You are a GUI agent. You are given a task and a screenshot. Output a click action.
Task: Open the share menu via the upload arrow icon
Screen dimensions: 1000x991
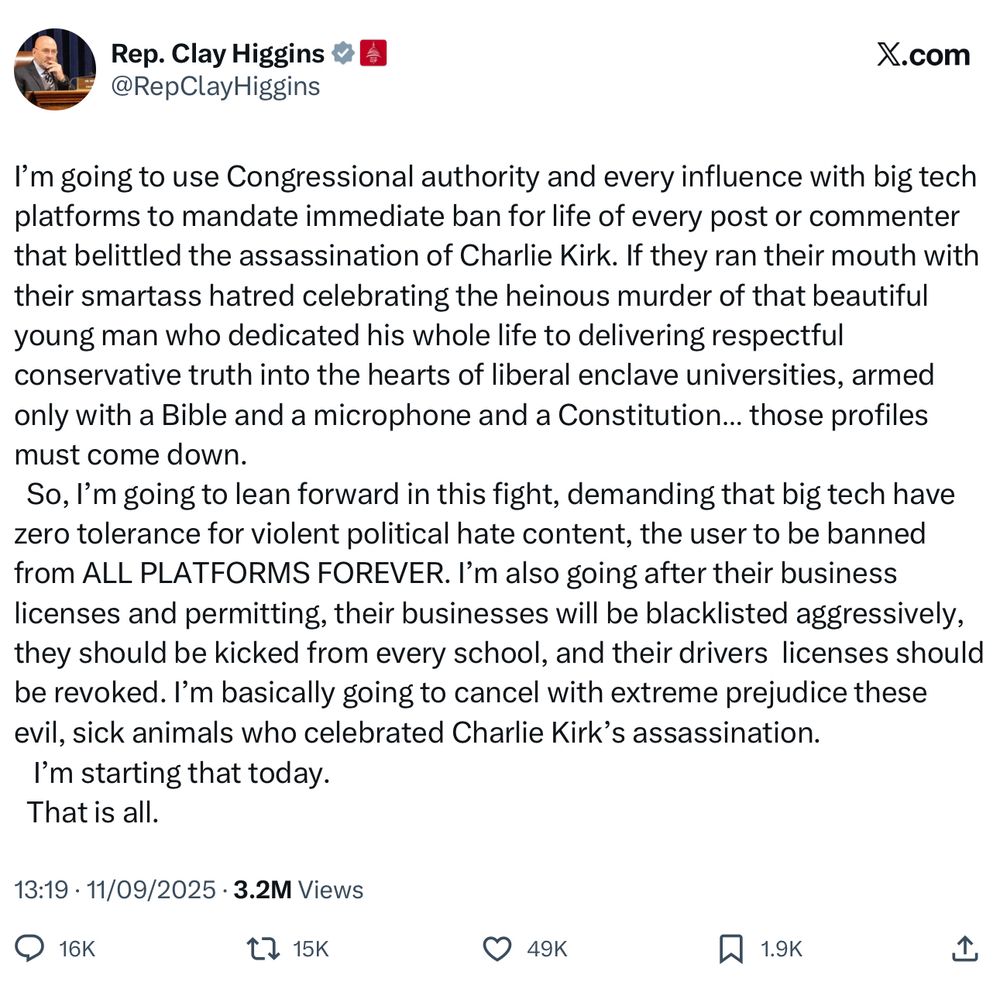[x=964, y=948]
